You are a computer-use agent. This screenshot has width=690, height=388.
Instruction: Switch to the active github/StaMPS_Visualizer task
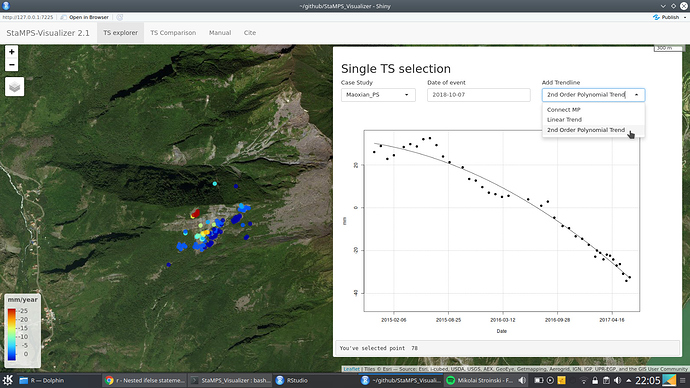(x=401, y=381)
